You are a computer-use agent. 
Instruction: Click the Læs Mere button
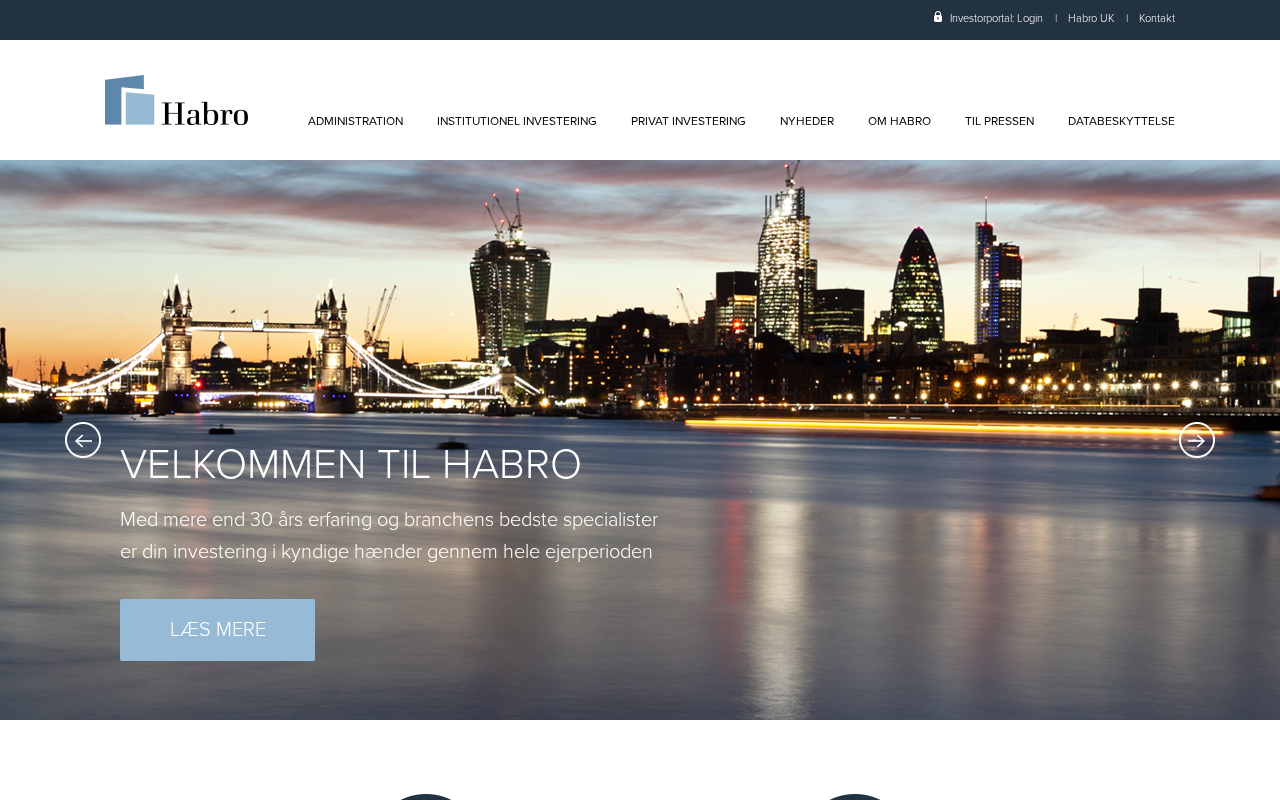[x=217, y=630]
